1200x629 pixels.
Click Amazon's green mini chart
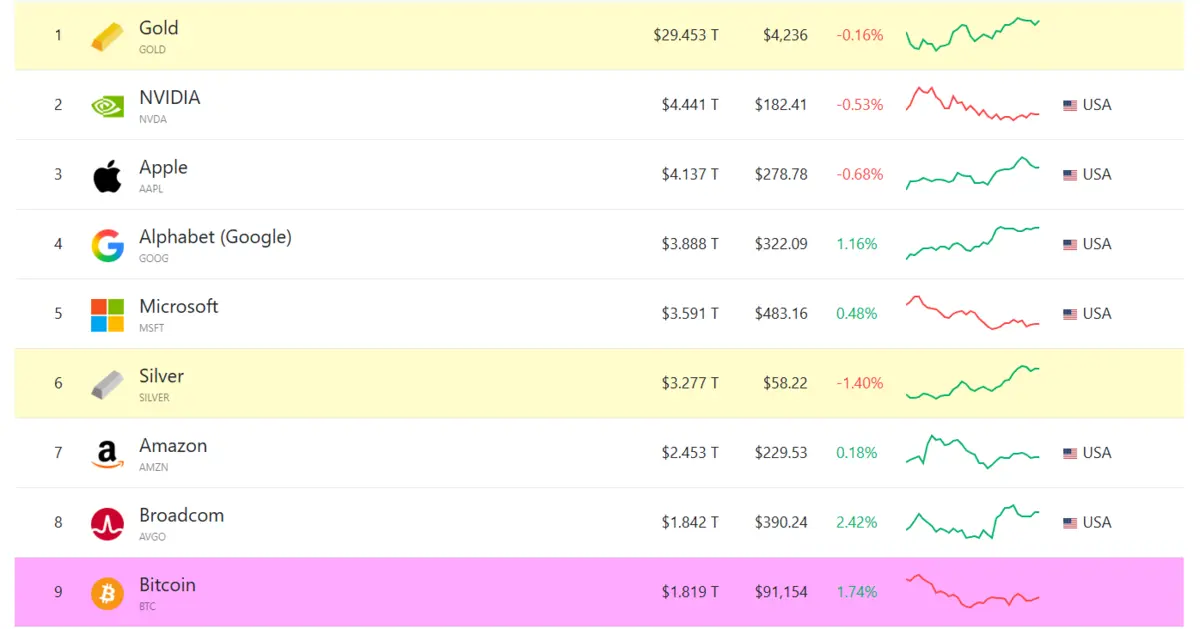click(x=970, y=452)
